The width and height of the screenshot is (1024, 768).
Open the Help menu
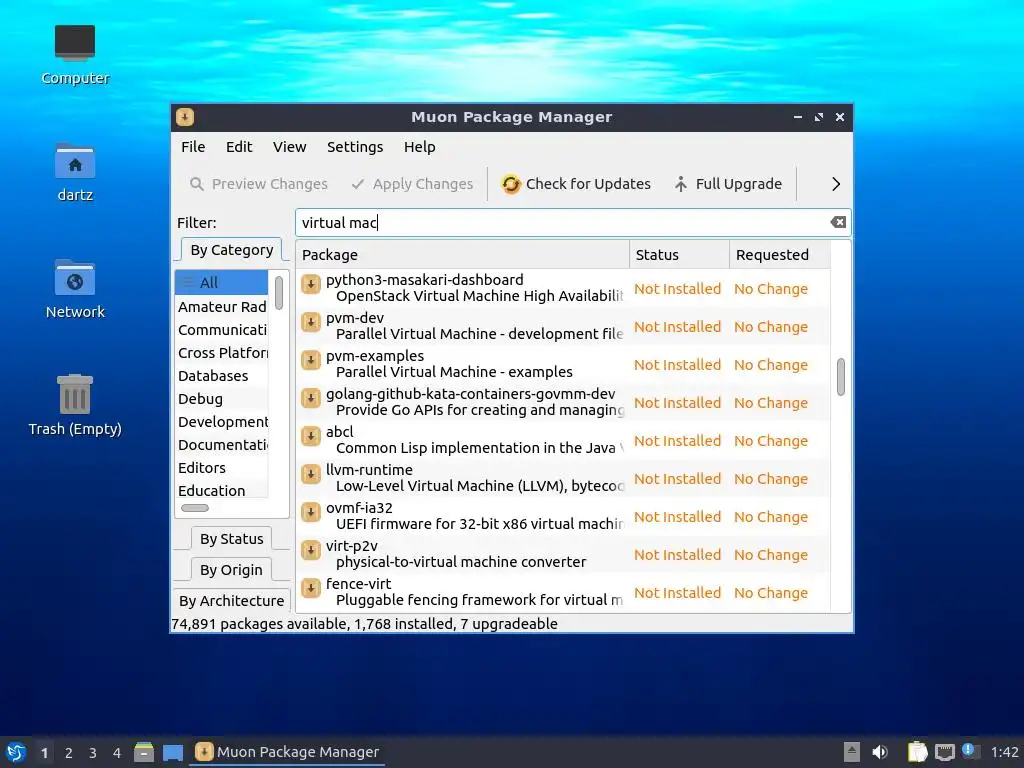(x=419, y=147)
